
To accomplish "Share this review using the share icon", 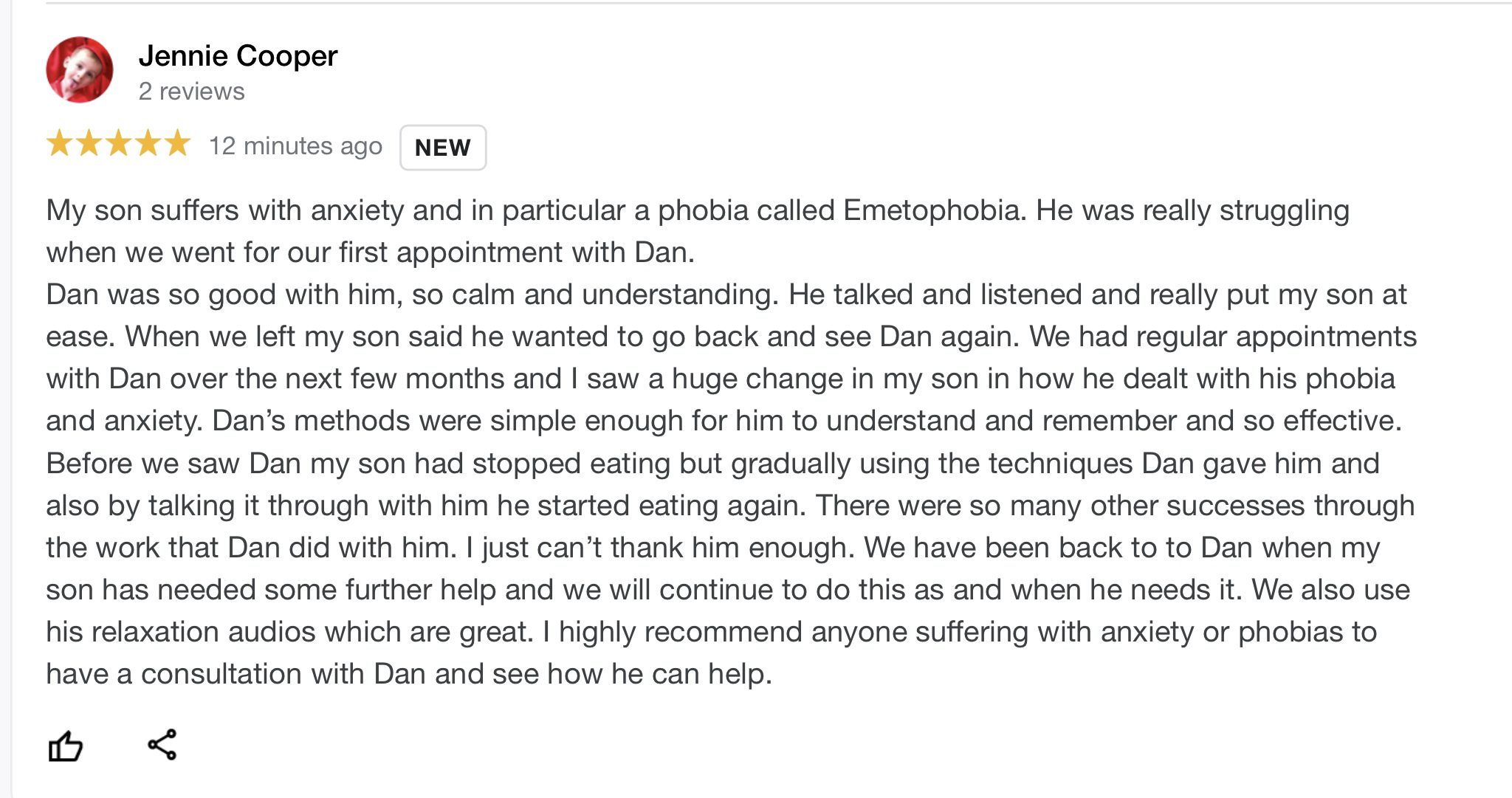I will click(162, 744).
